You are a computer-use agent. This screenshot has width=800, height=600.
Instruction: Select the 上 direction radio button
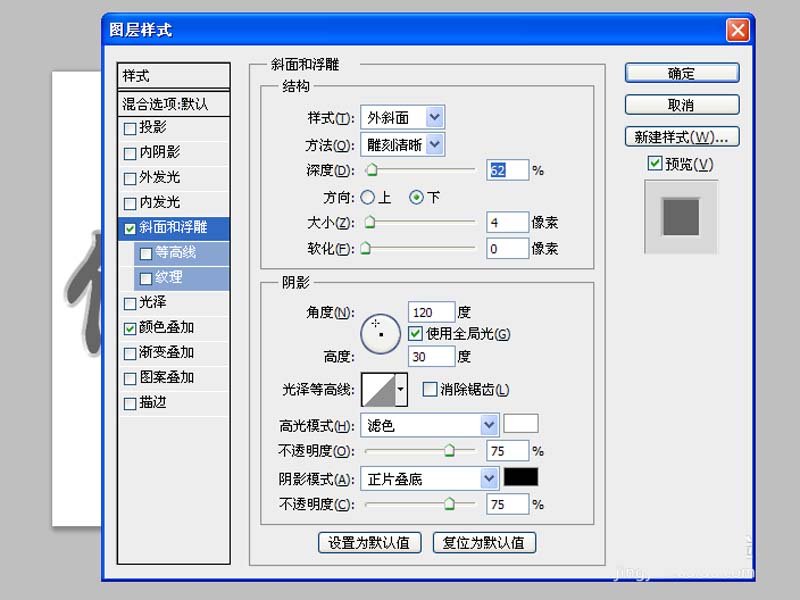click(x=367, y=197)
